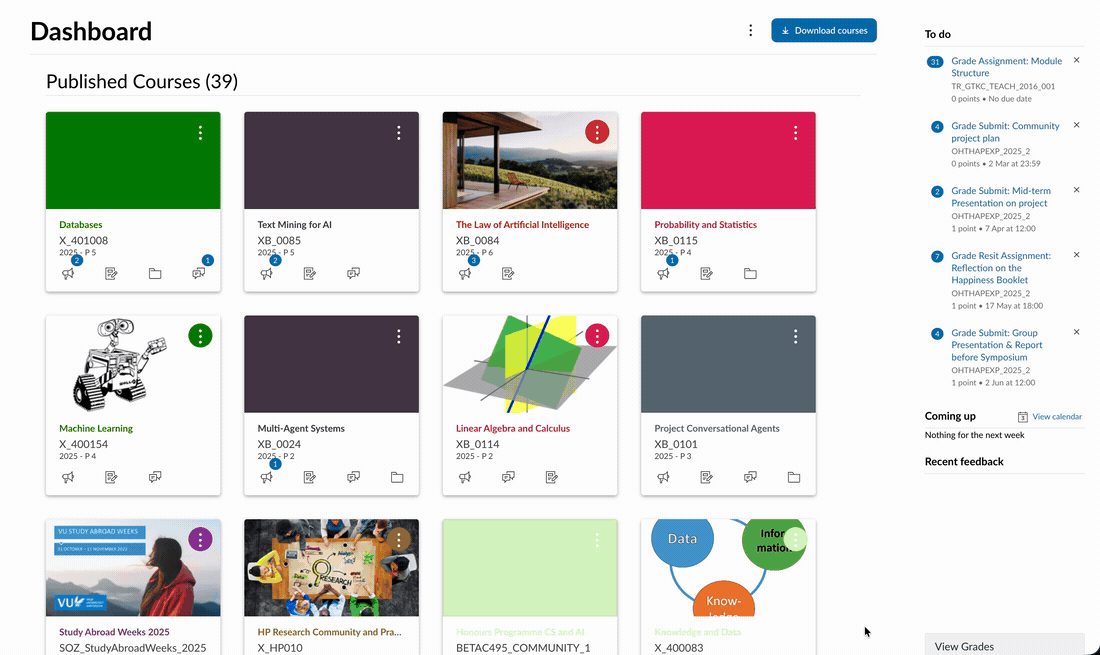Open Assignments icon on Project Conversational Agents card
1100x655 pixels.
pos(706,477)
